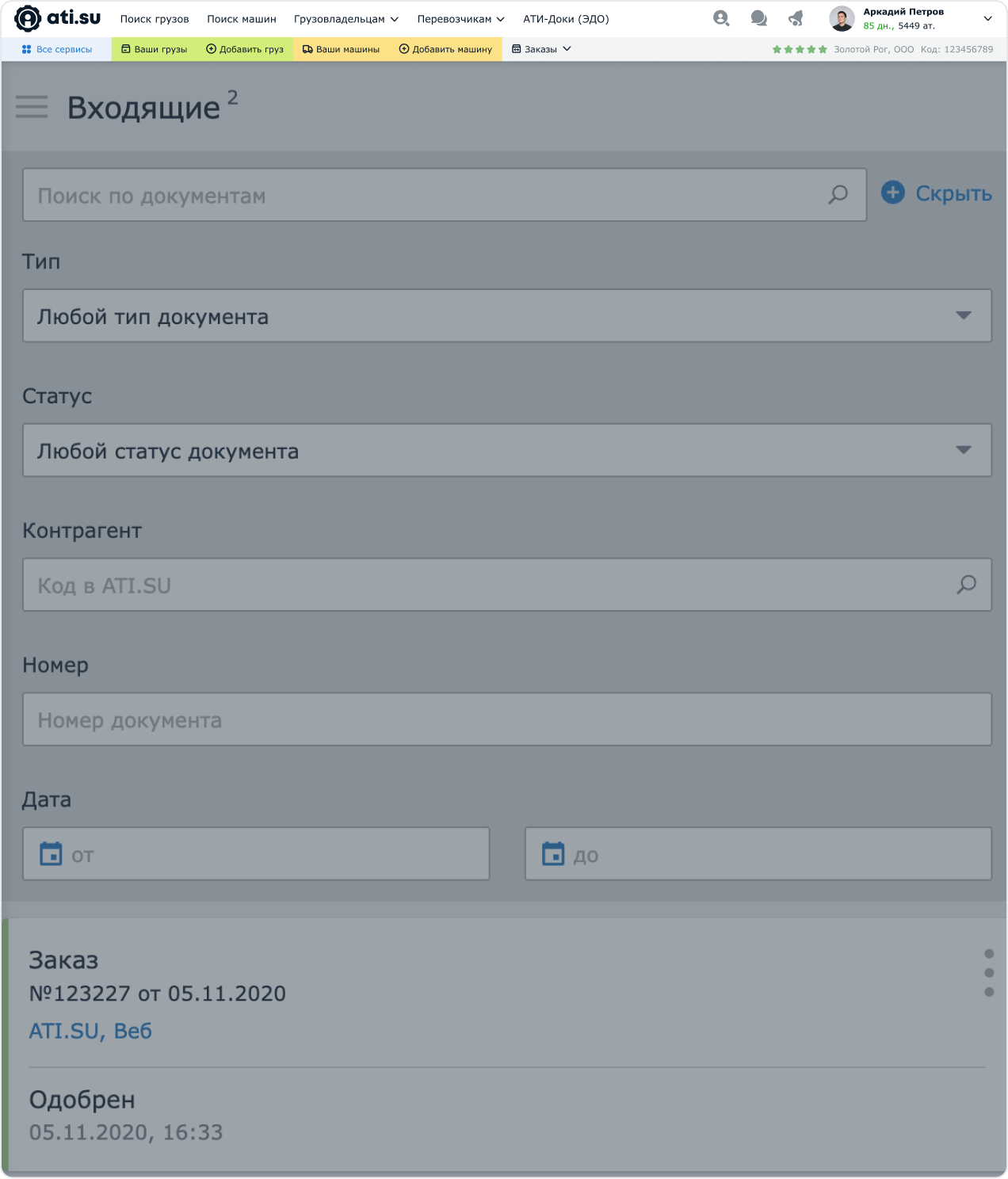Click Скрыть to hide the filters
Viewport: 1008px width, 1179px height.
(x=937, y=193)
